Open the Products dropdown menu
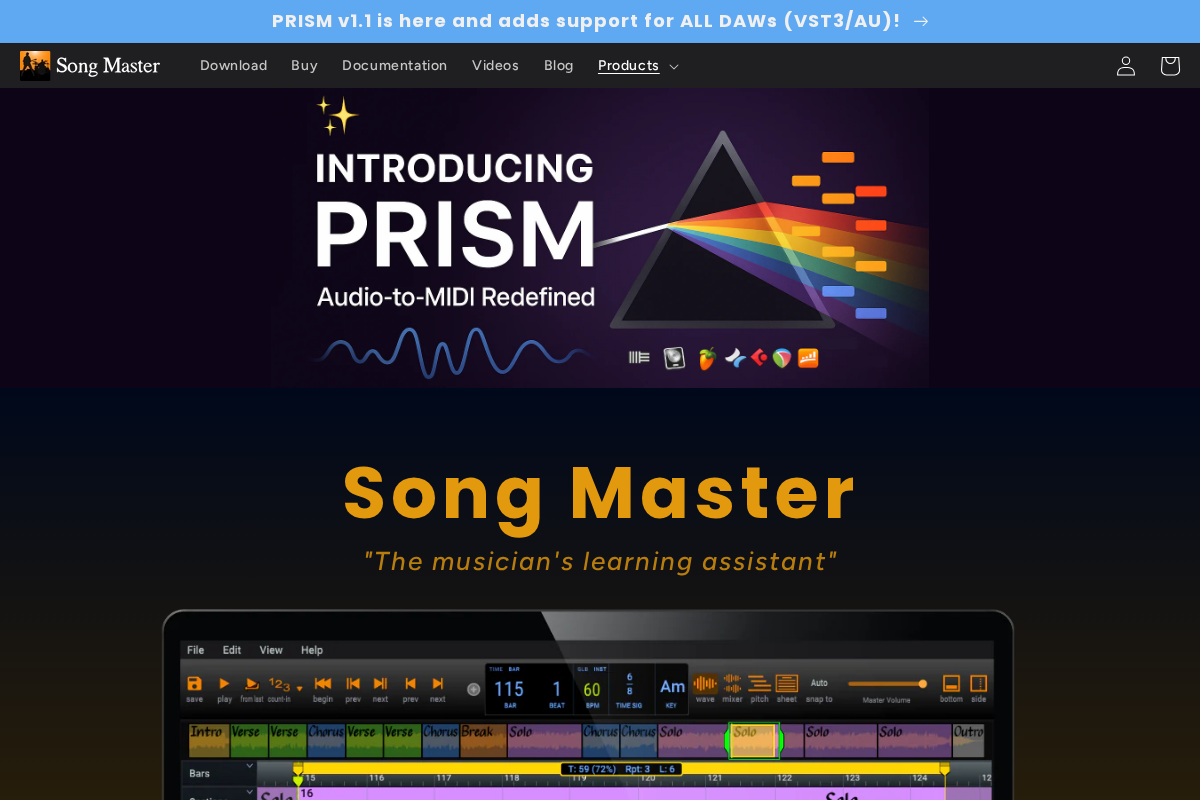Image resolution: width=1200 pixels, height=800 pixels. click(637, 65)
